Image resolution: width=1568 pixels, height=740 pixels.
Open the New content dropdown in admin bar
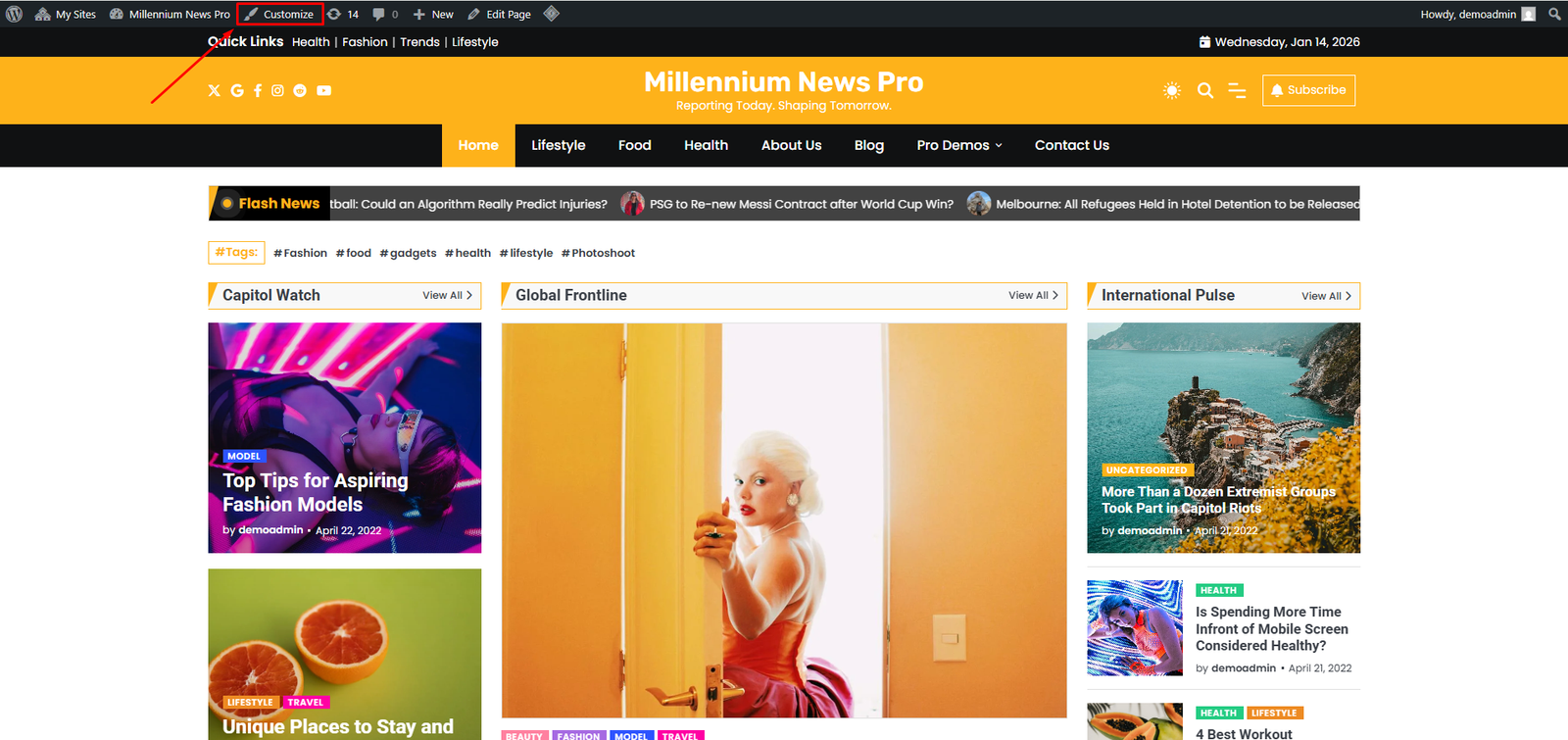433,14
